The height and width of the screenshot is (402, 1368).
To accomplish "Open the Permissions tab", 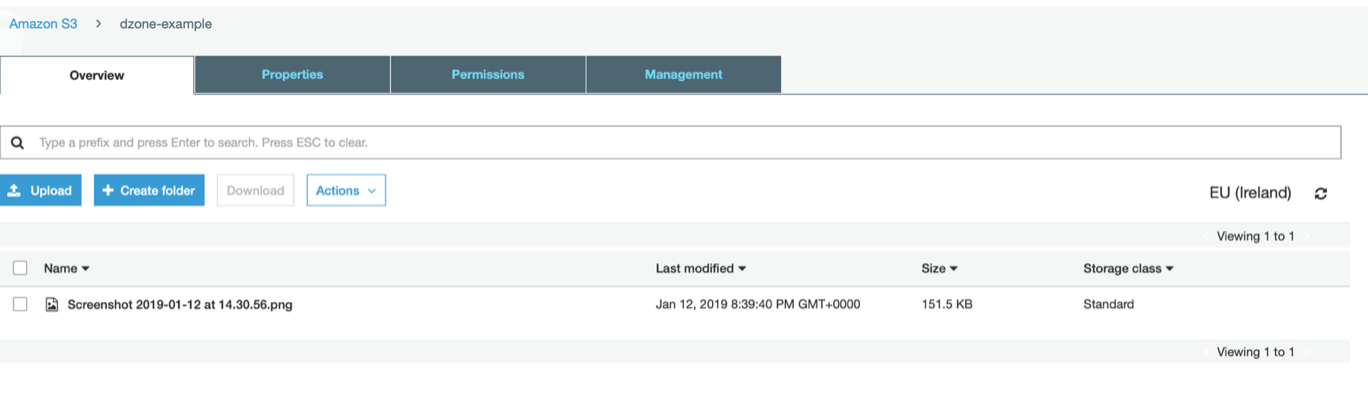I will coord(488,75).
